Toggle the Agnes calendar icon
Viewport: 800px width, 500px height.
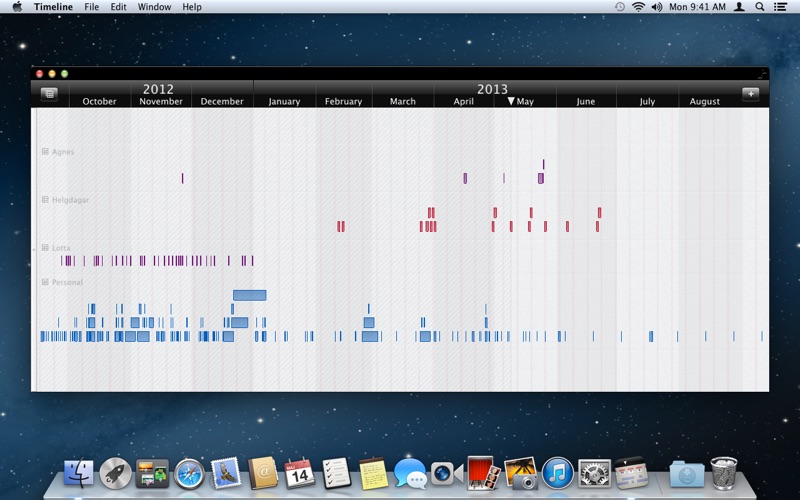pyautogui.click(x=45, y=152)
